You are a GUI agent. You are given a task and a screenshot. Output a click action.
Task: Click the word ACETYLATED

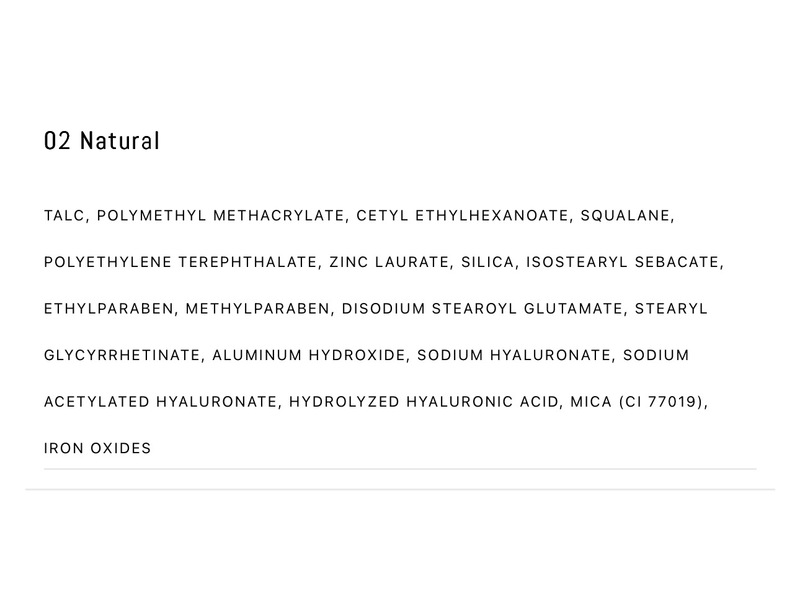(96, 402)
